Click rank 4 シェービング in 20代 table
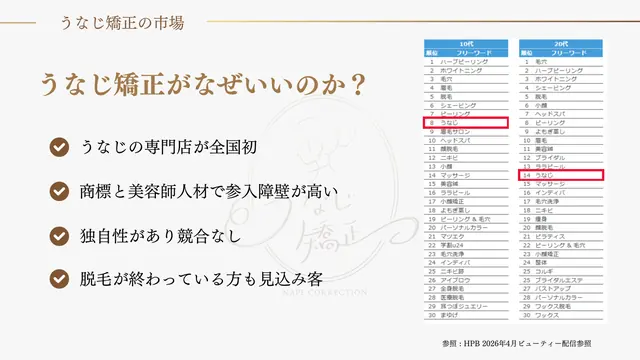The width and height of the screenshot is (640, 360). click(561, 88)
